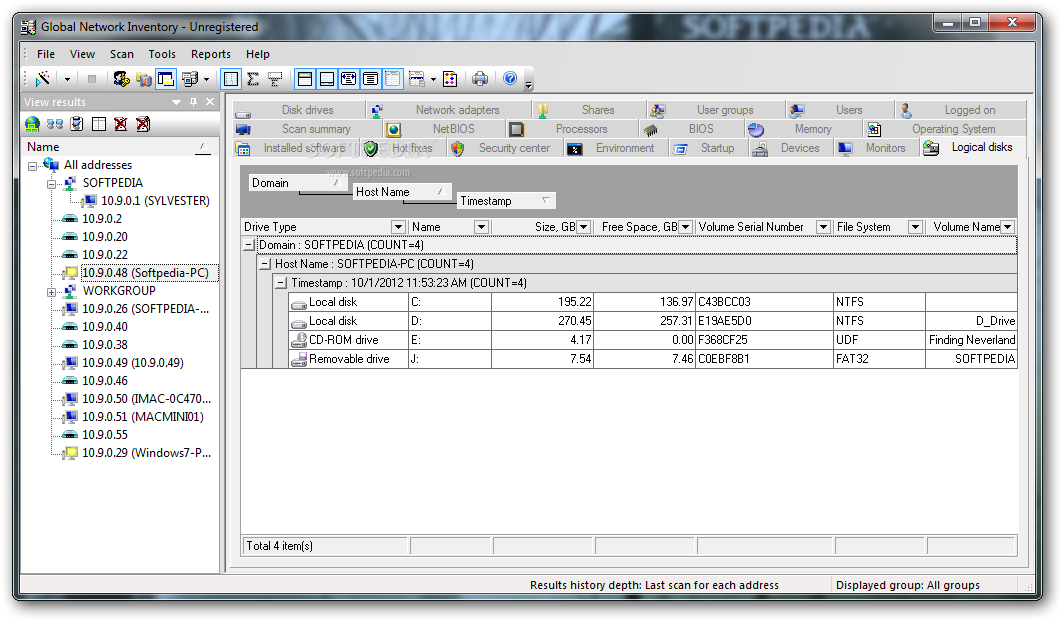Screen dimensions: 1063x621
Task: Close the View results panel
Action: pyautogui.click(x=210, y=102)
